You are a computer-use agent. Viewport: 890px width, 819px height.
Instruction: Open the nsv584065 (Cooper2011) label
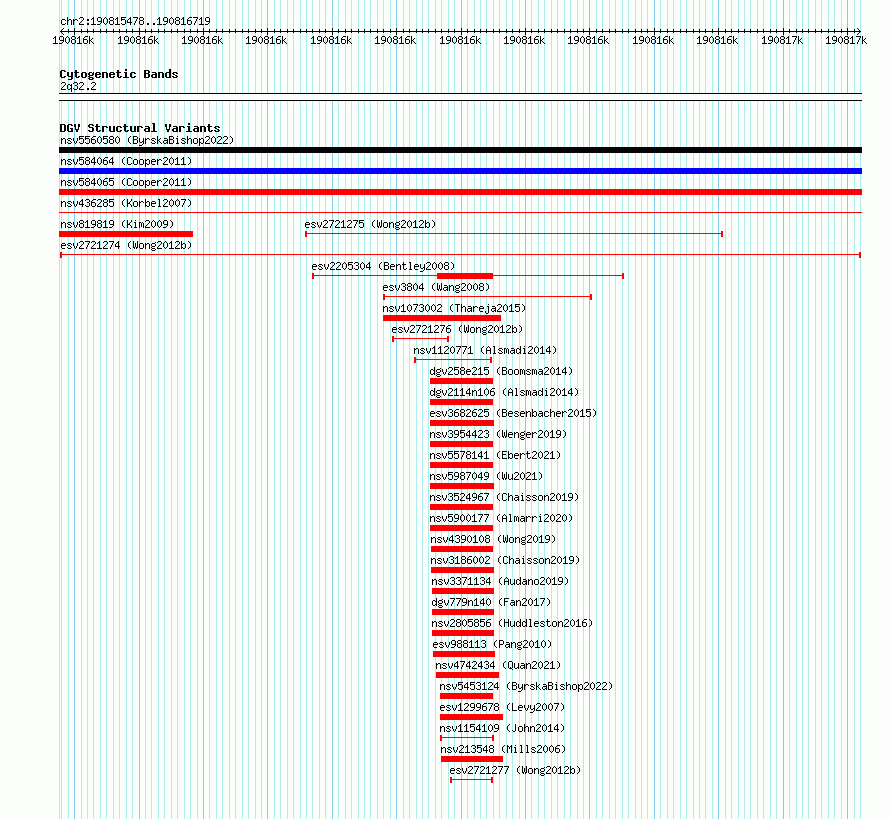(x=126, y=182)
